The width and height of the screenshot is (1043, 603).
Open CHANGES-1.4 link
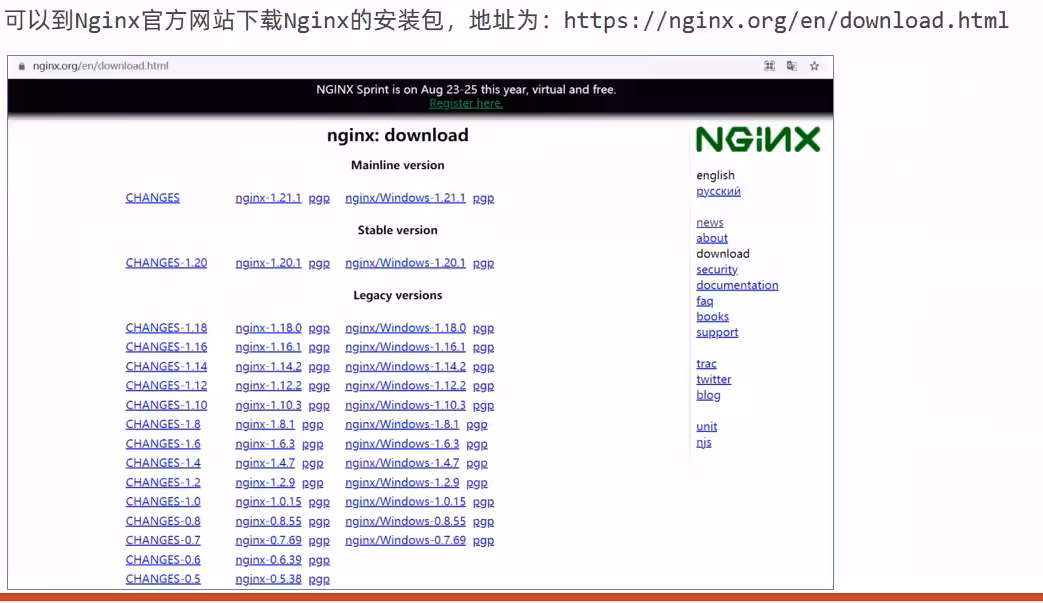tap(163, 463)
